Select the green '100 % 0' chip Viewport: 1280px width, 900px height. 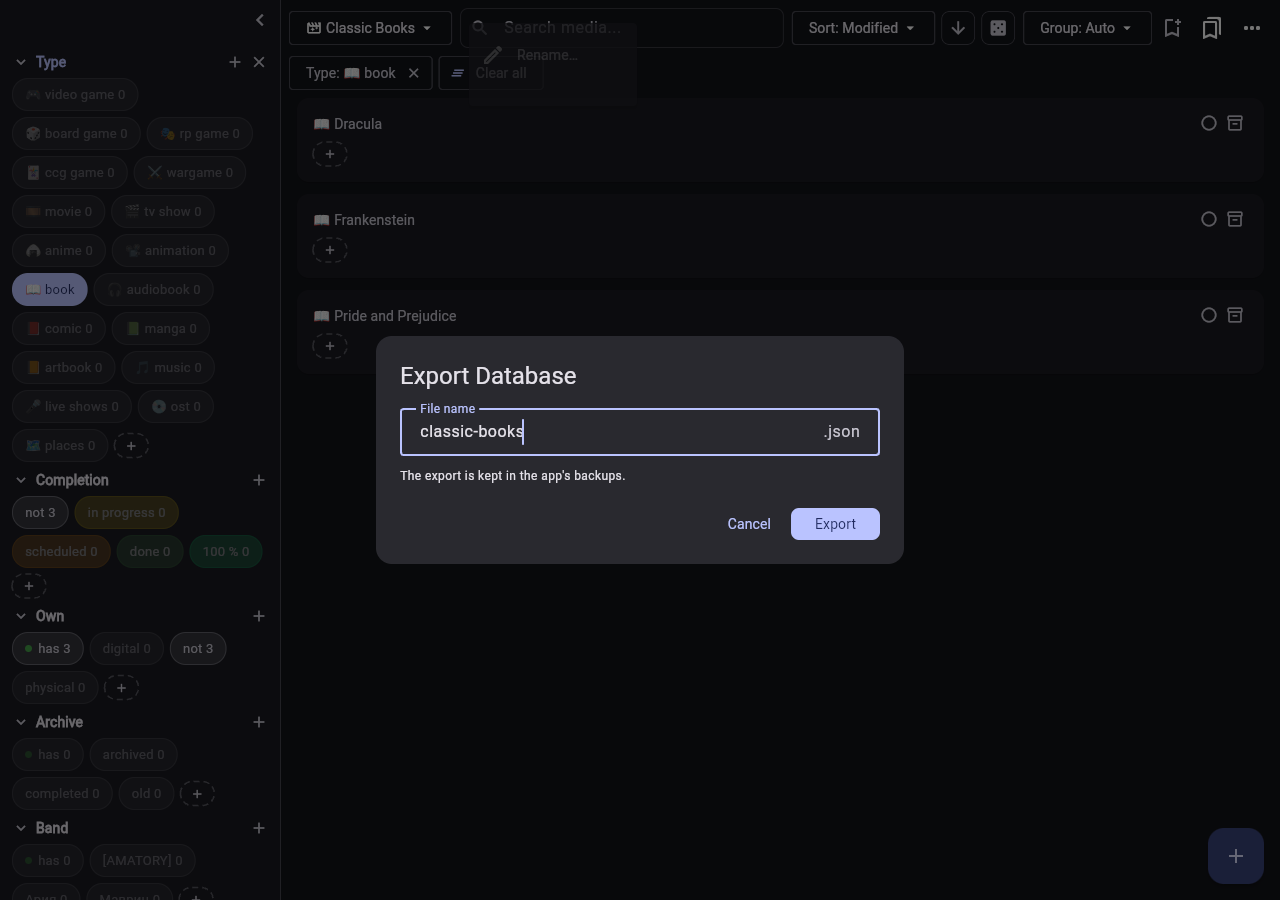226,552
